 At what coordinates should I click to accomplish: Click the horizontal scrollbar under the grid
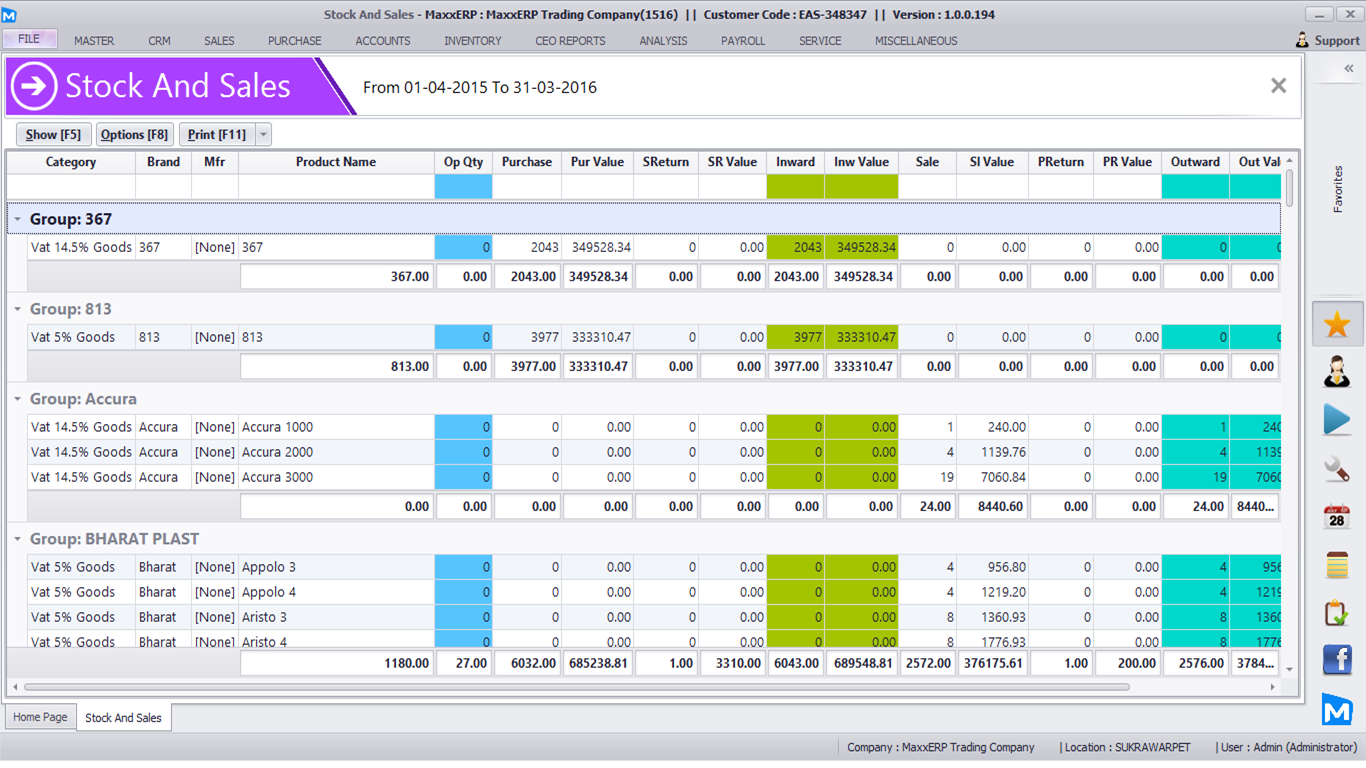pos(576,687)
